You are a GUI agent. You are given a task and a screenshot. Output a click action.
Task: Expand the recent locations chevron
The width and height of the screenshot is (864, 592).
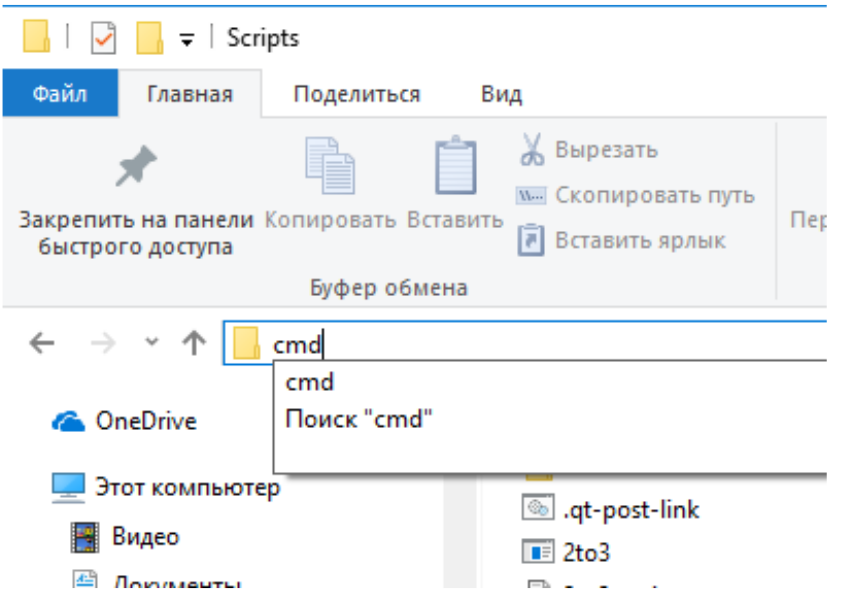click(x=151, y=342)
